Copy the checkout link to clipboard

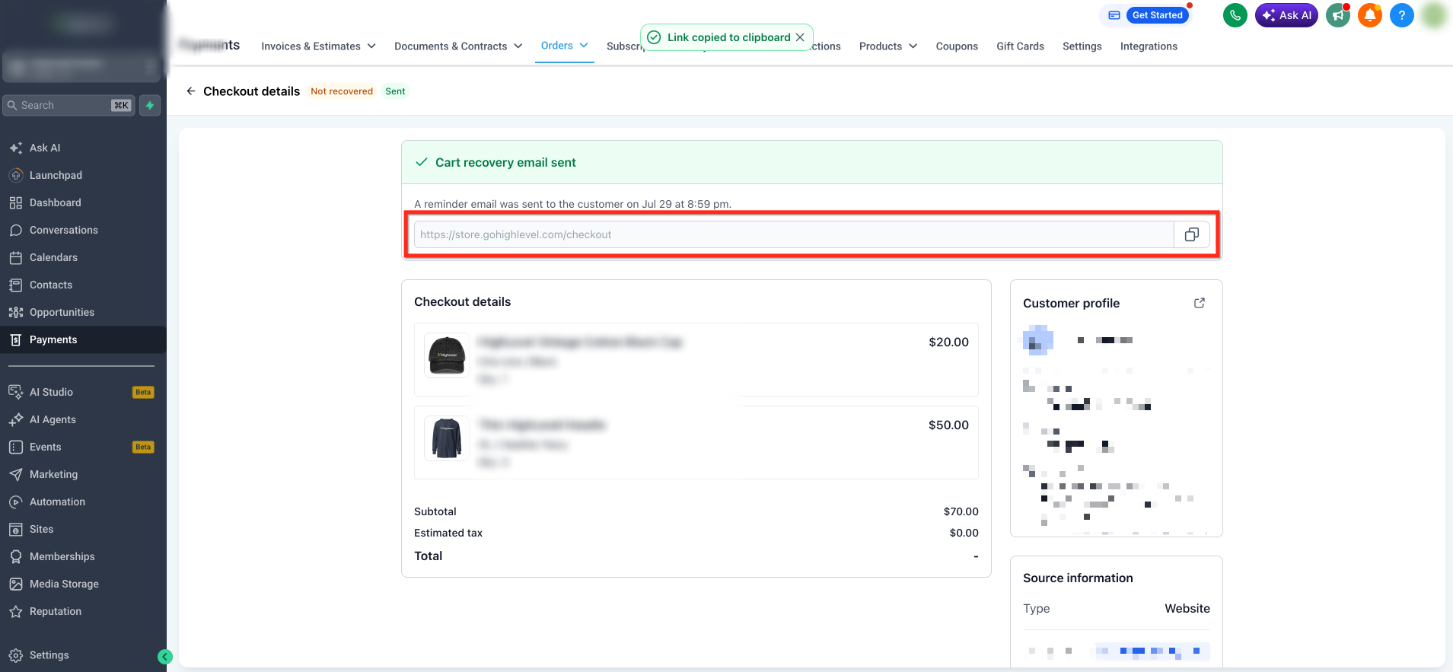pos(1191,235)
